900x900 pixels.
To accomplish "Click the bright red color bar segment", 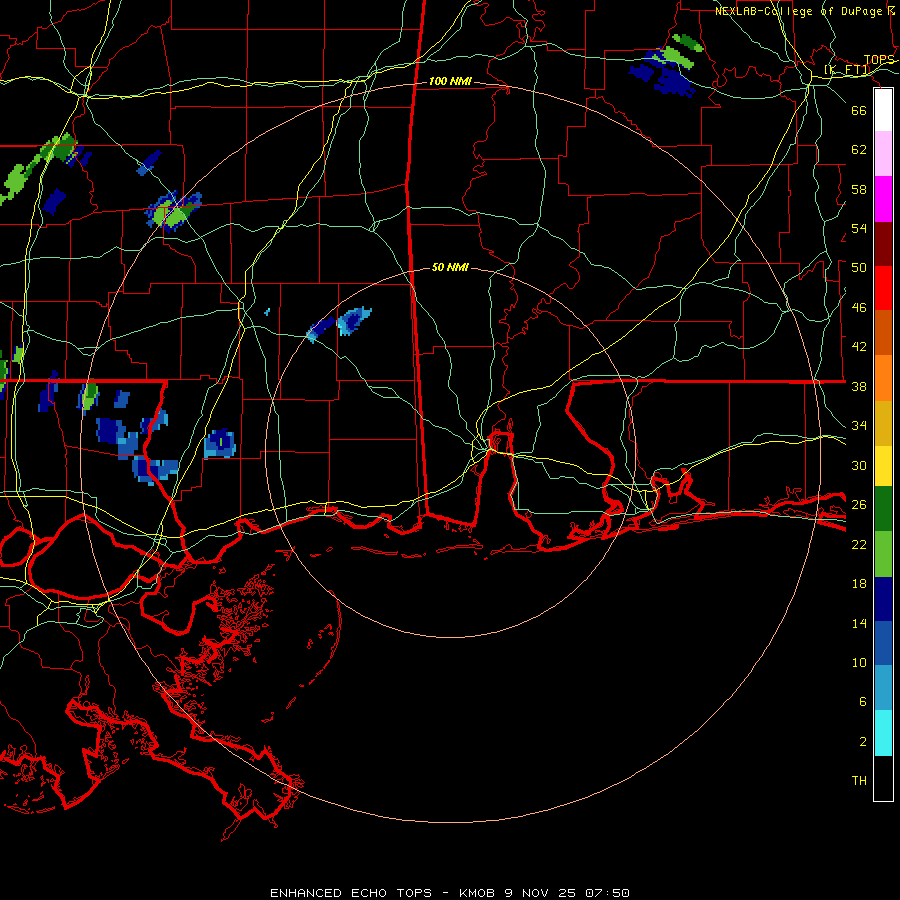I will (x=883, y=288).
